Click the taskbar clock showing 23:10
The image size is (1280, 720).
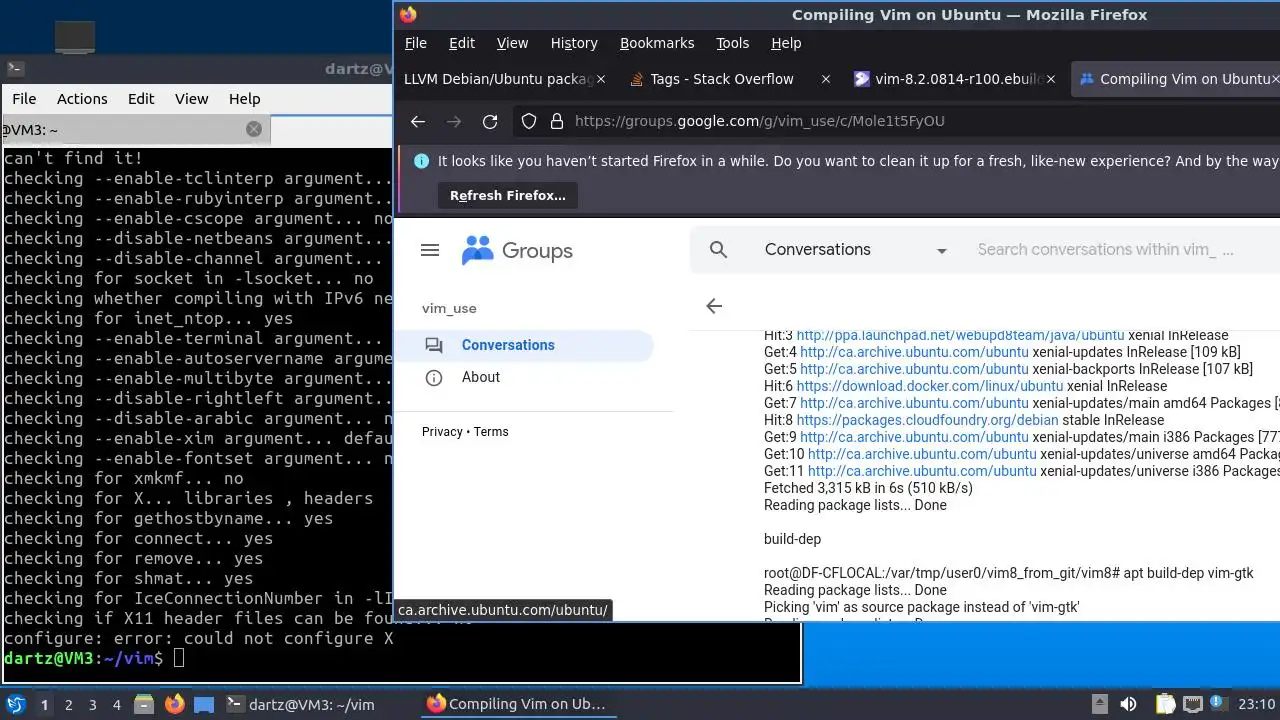(x=1257, y=704)
